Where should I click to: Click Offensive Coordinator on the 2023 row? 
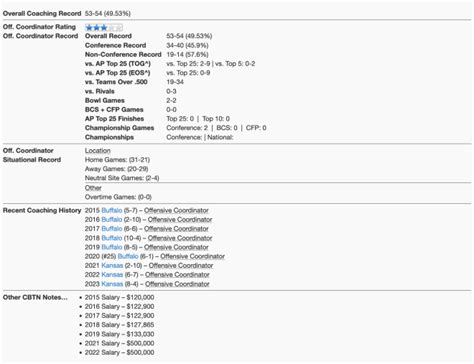point(177,284)
